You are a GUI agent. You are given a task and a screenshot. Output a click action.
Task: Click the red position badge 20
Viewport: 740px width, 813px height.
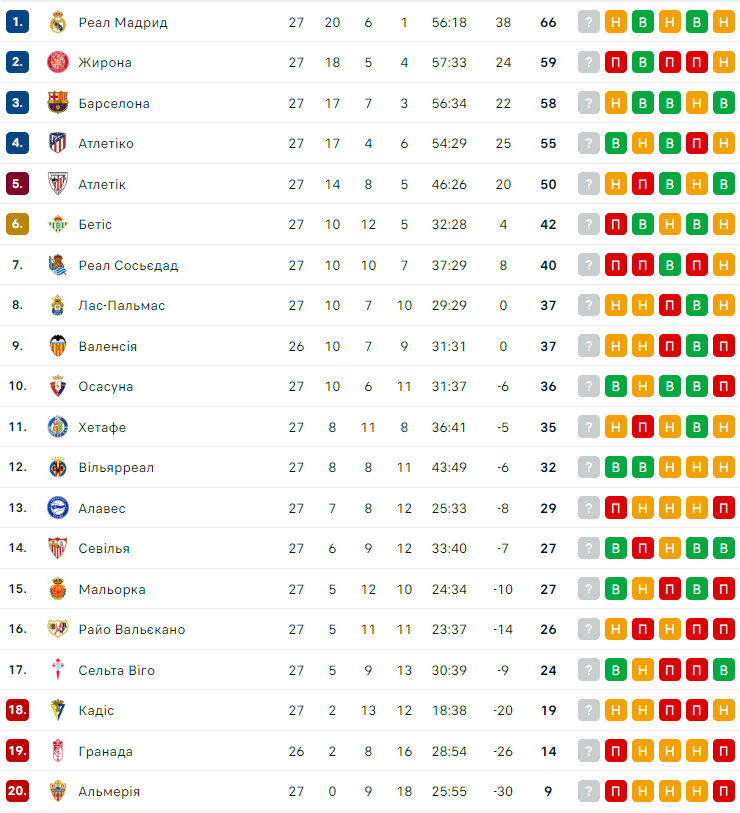[x=17, y=791]
